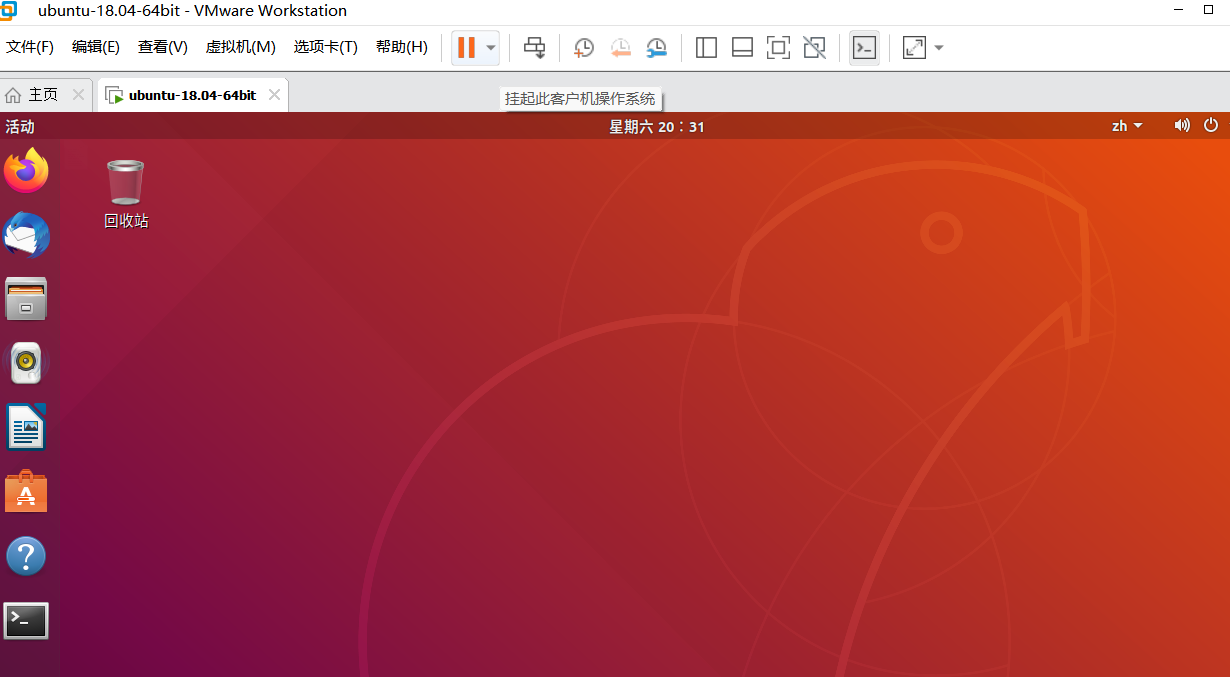Open the 选项卡(T) menu

click(326, 47)
